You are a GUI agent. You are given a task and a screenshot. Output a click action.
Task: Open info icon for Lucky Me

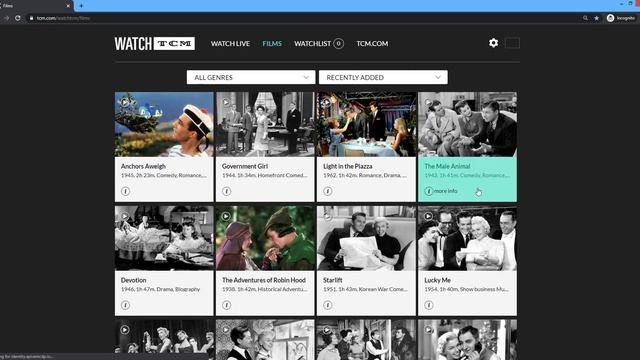tap(429, 305)
